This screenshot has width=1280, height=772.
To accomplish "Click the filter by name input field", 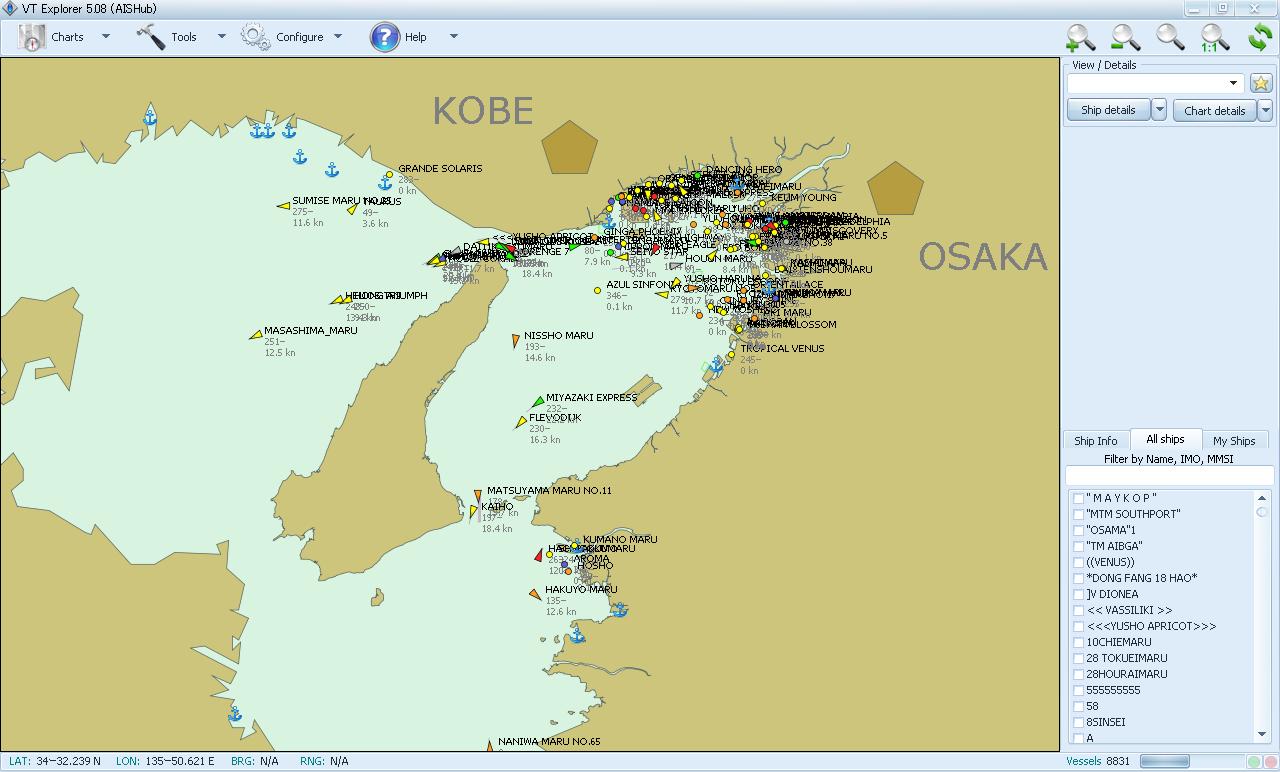I will [x=1169, y=476].
